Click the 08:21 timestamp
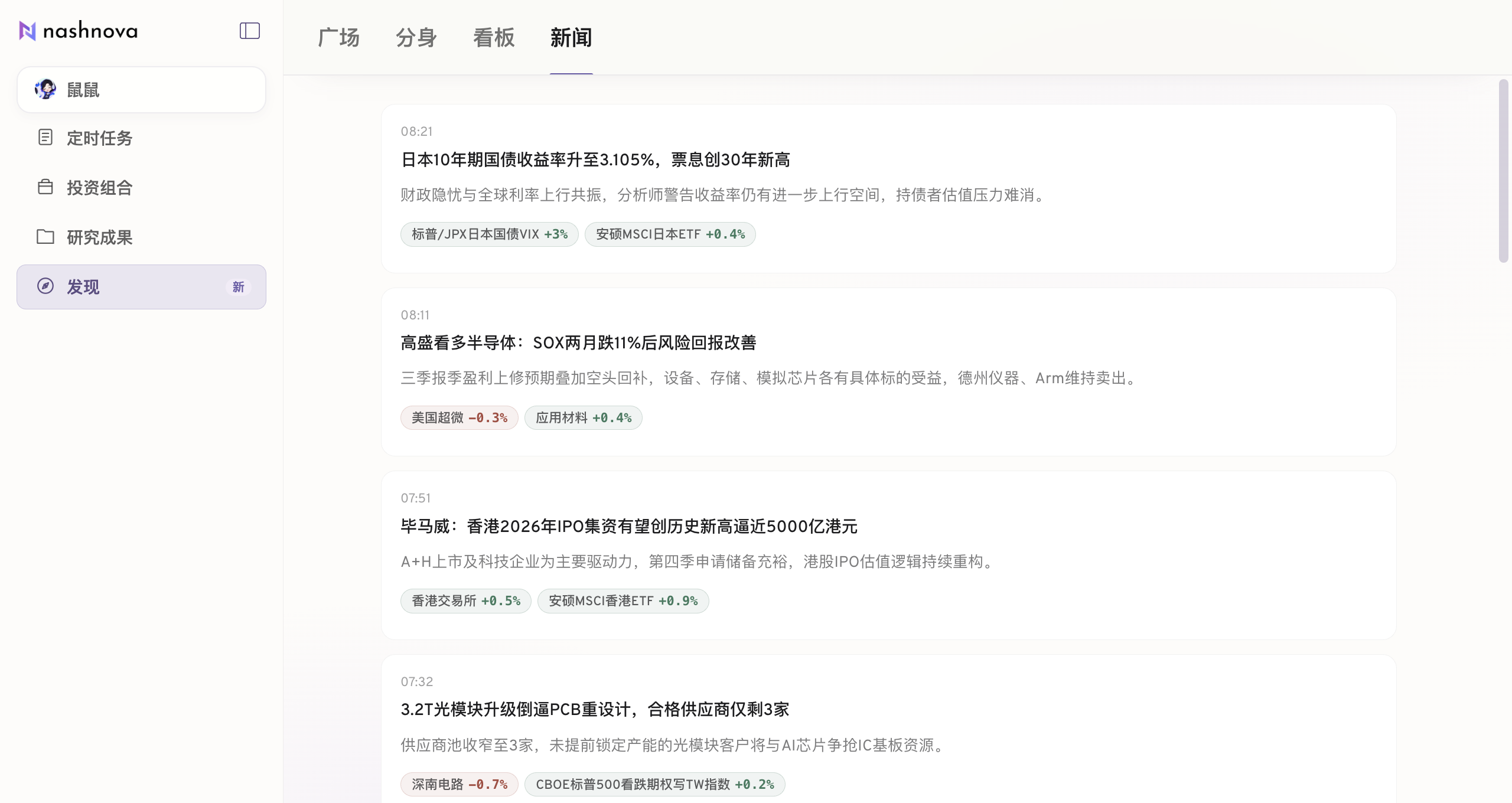The image size is (1512, 803). tap(417, 131)
